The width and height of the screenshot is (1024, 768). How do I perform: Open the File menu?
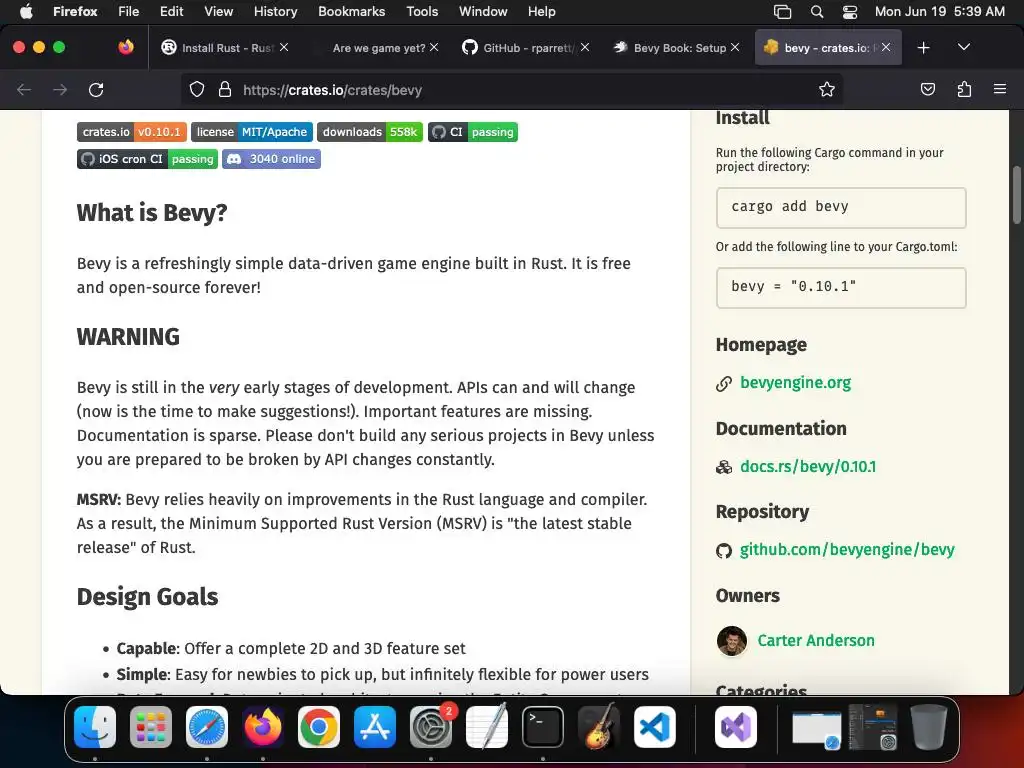[129, 12]
